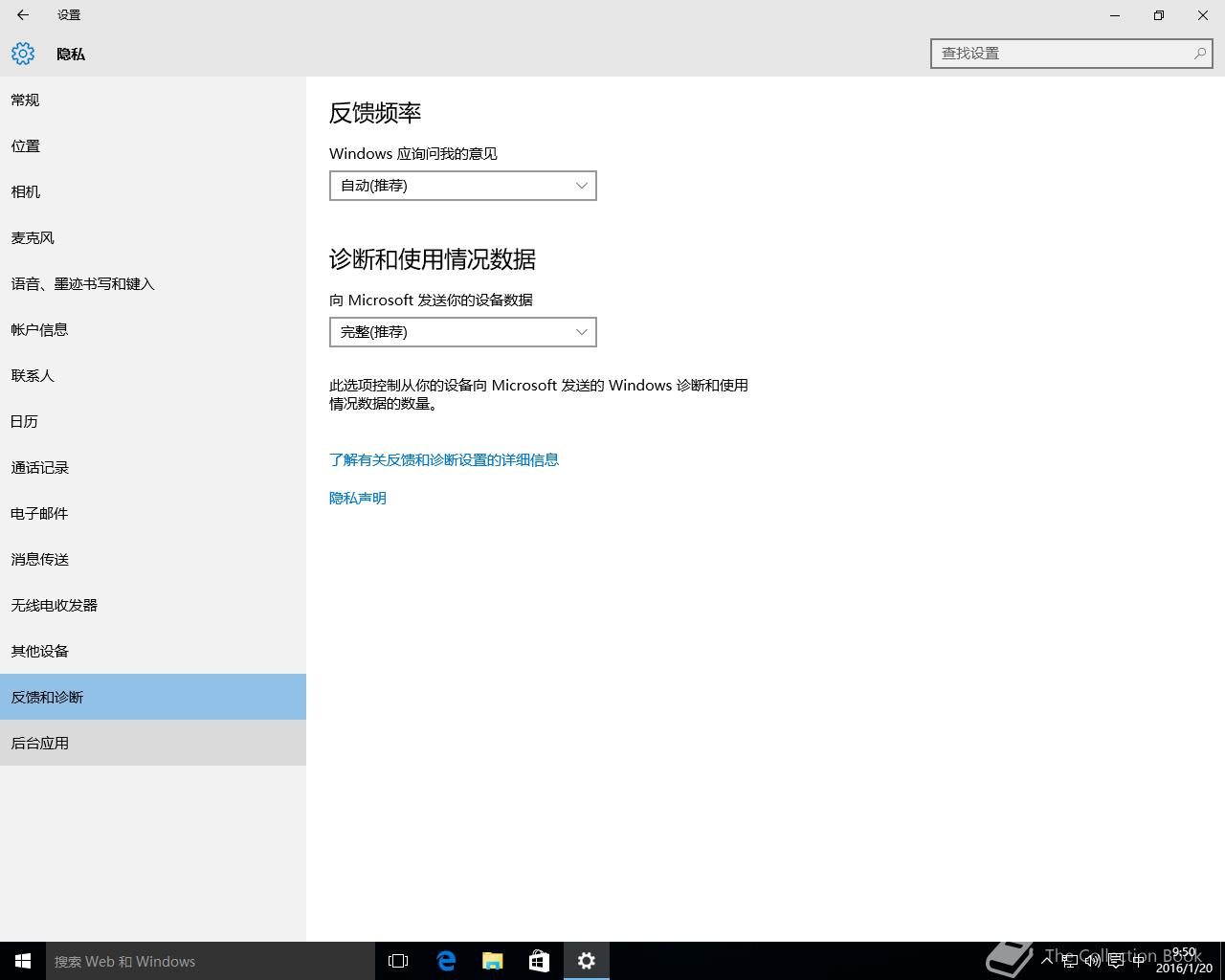Click the 隐私 gear icon
1225x980 pixels.
pyautogui.click(x=23, y=54)
